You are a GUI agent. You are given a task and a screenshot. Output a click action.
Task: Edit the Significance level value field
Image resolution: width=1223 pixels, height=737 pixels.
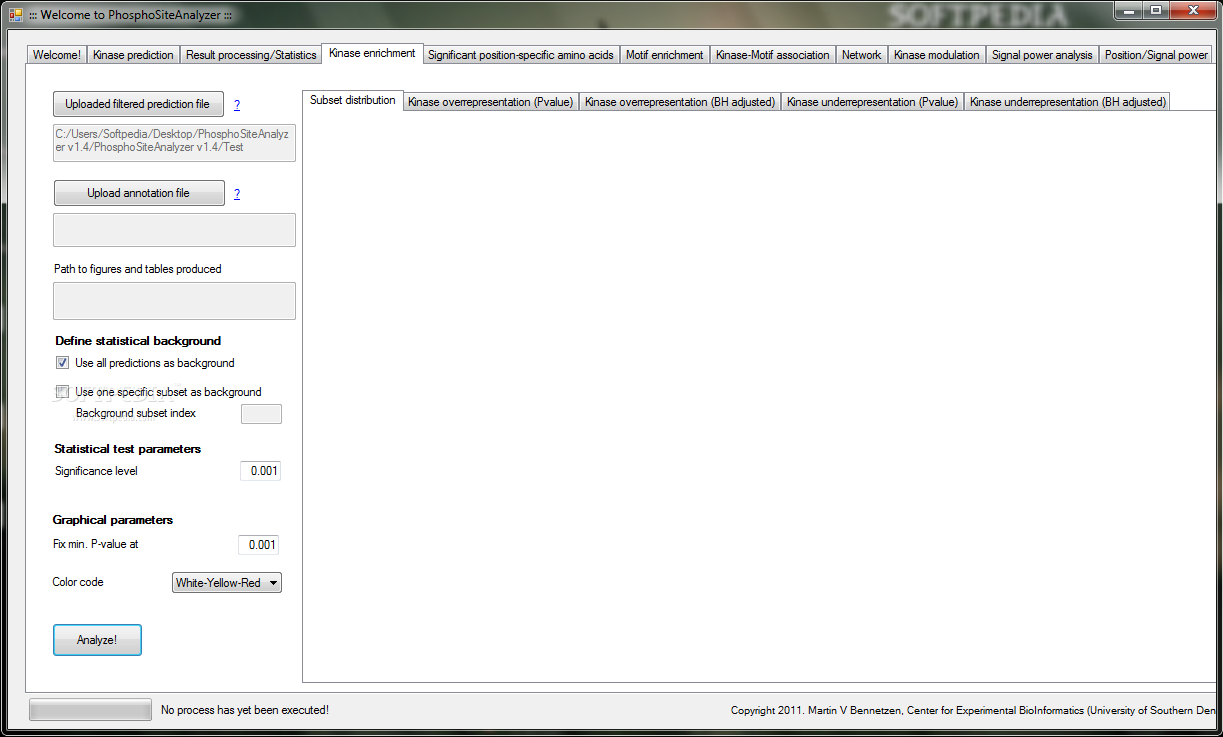pyautogui.click(x=260, y=471)
